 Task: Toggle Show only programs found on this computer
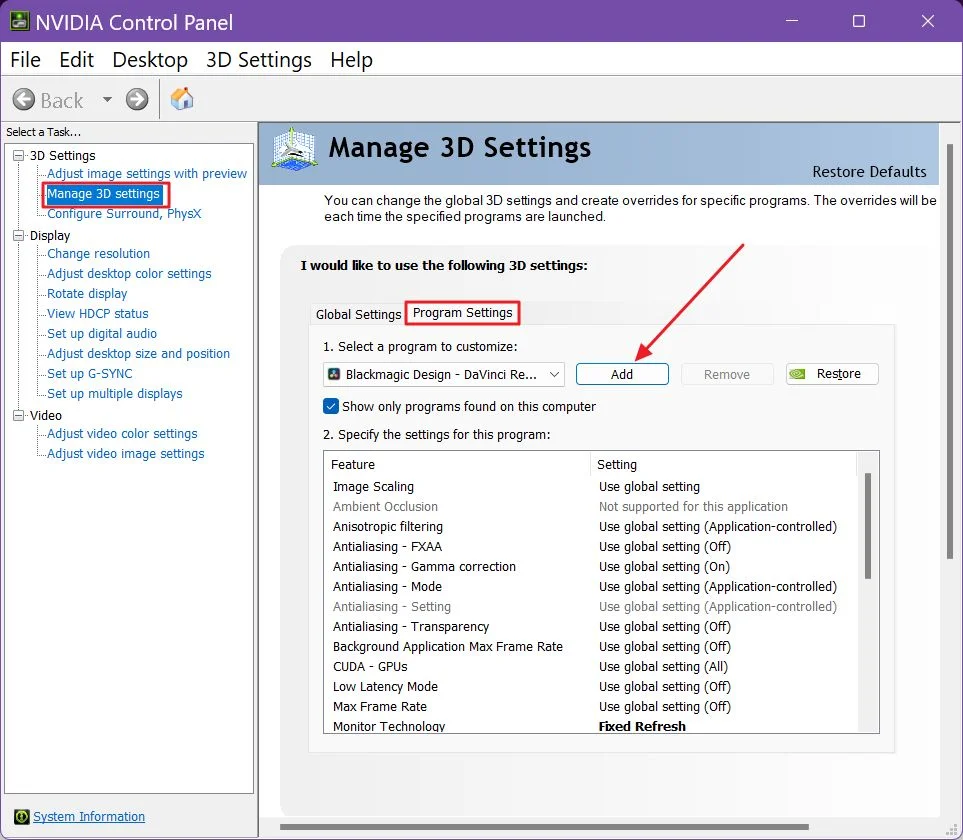point(330,406)
